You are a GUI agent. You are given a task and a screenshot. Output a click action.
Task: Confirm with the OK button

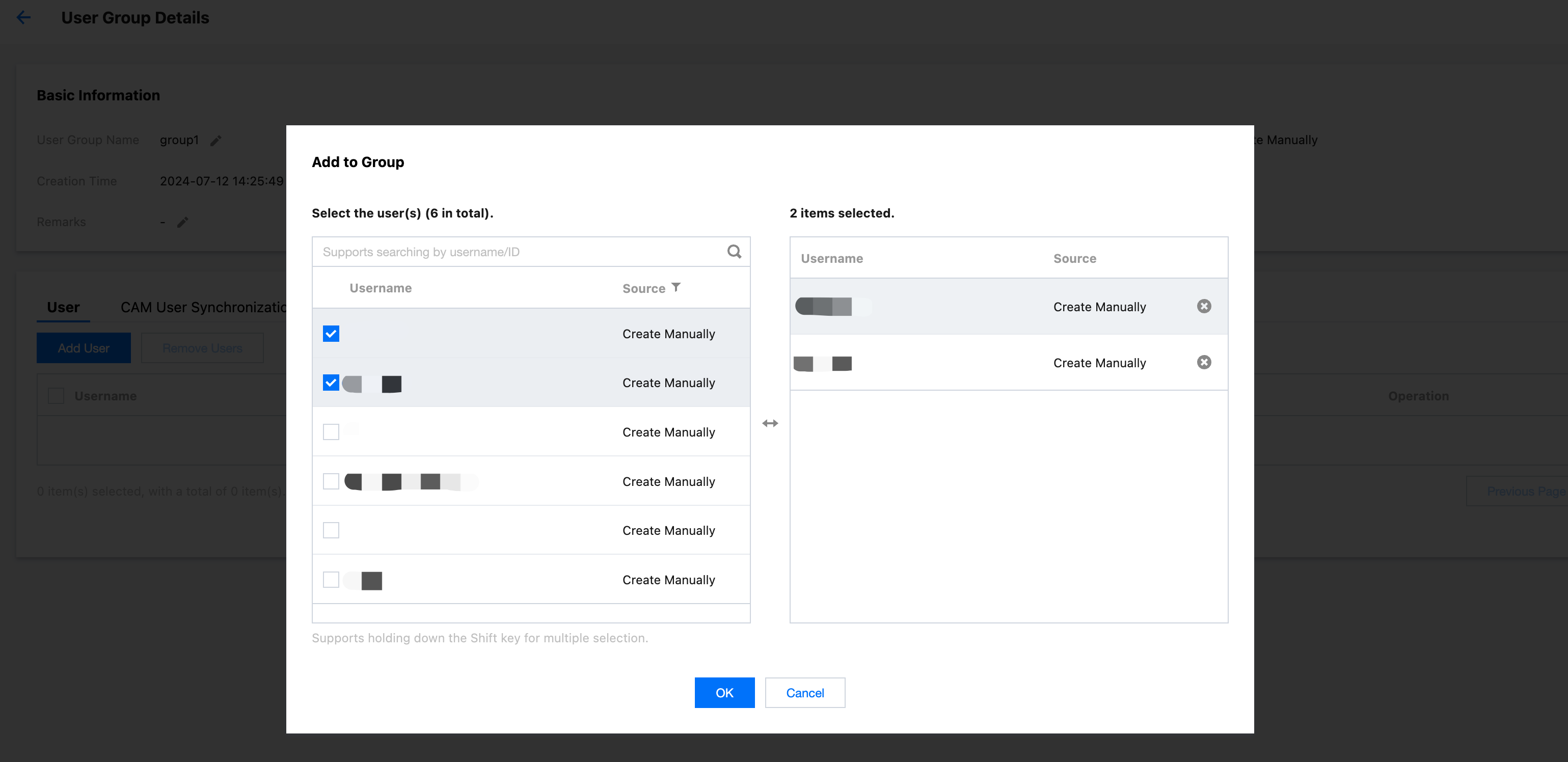coord(724,693)
